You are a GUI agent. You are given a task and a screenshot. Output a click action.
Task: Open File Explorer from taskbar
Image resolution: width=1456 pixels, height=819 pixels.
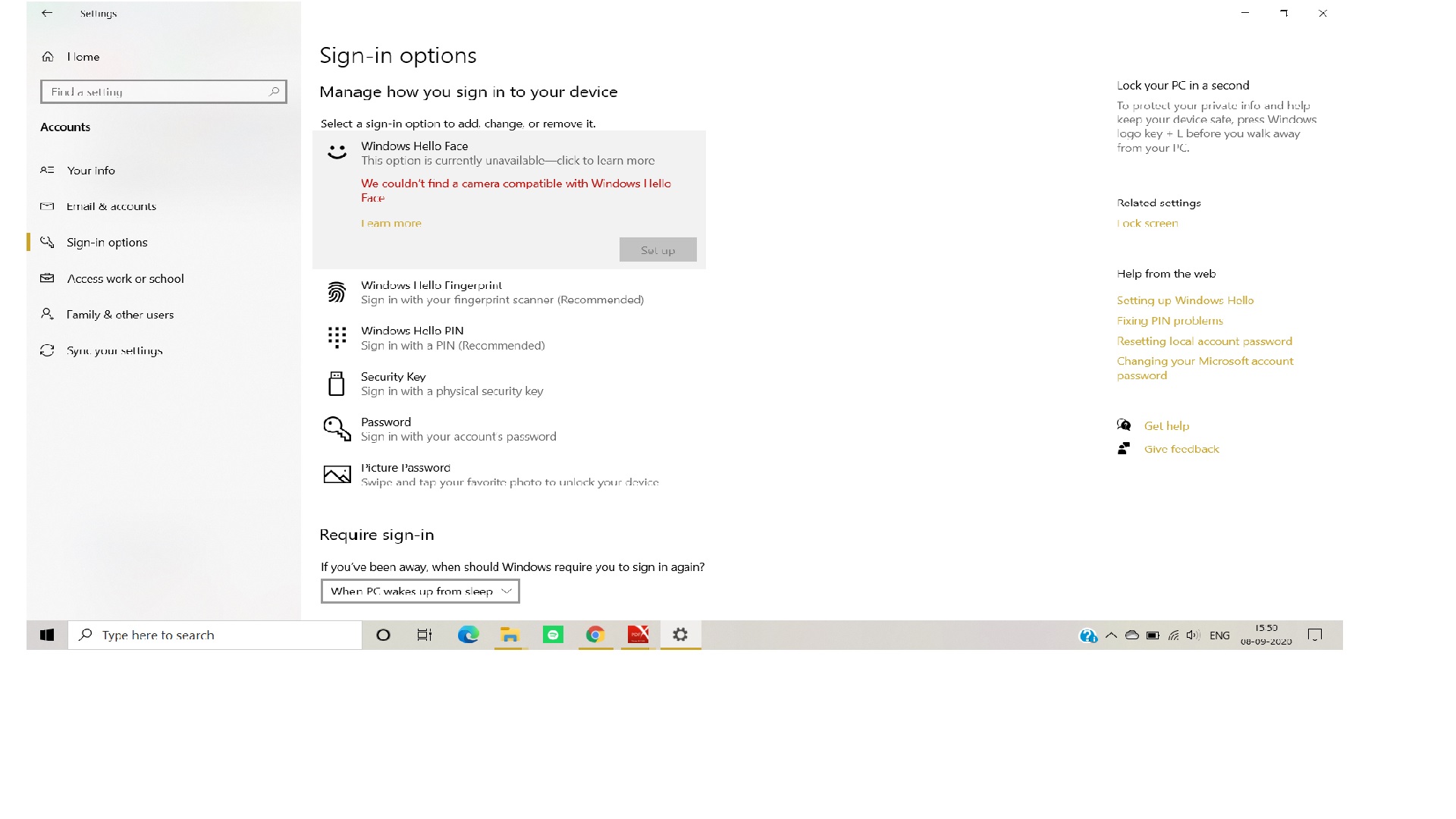(x=510, y=635)
